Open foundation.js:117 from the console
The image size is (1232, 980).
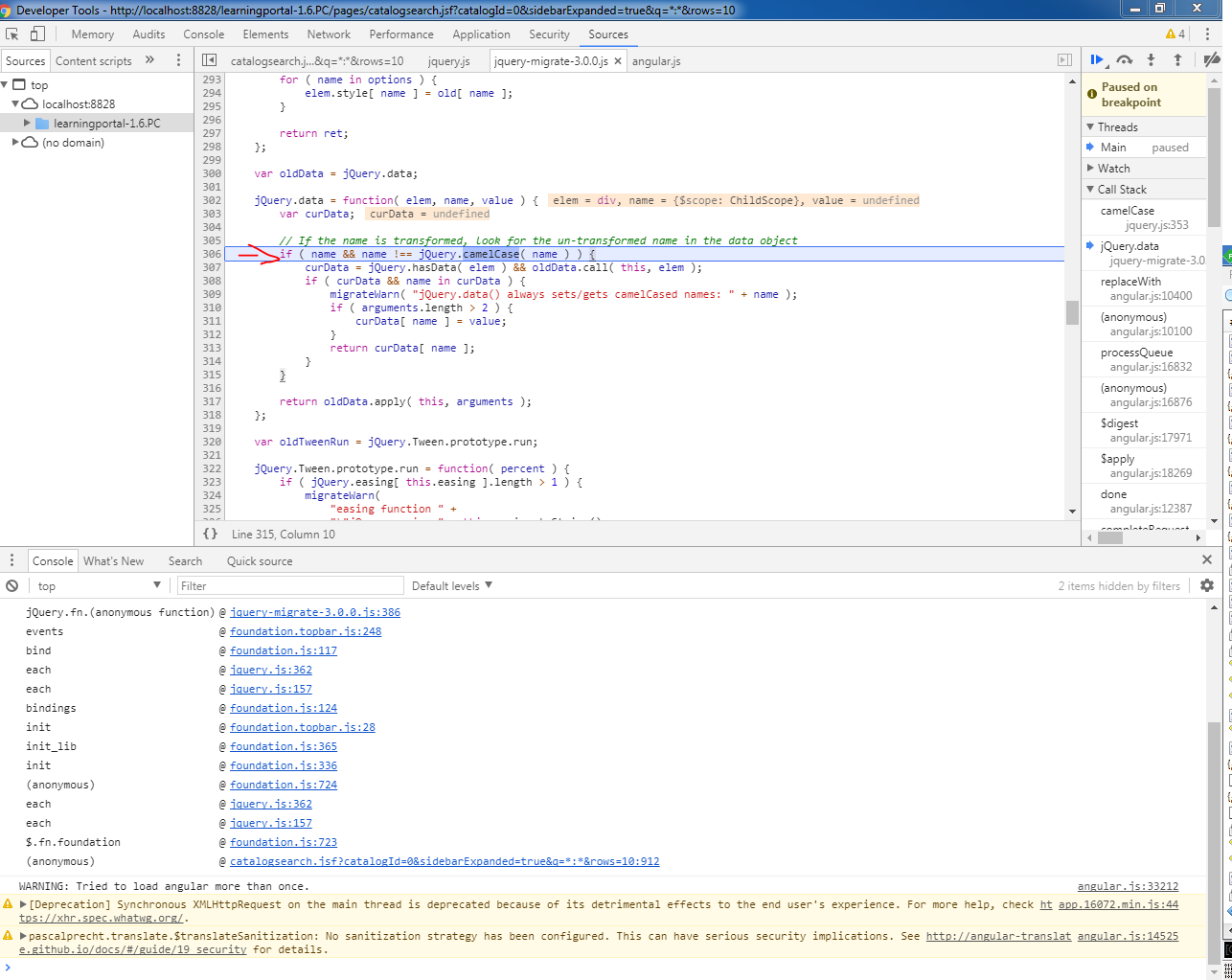click(x=284, y=650)
